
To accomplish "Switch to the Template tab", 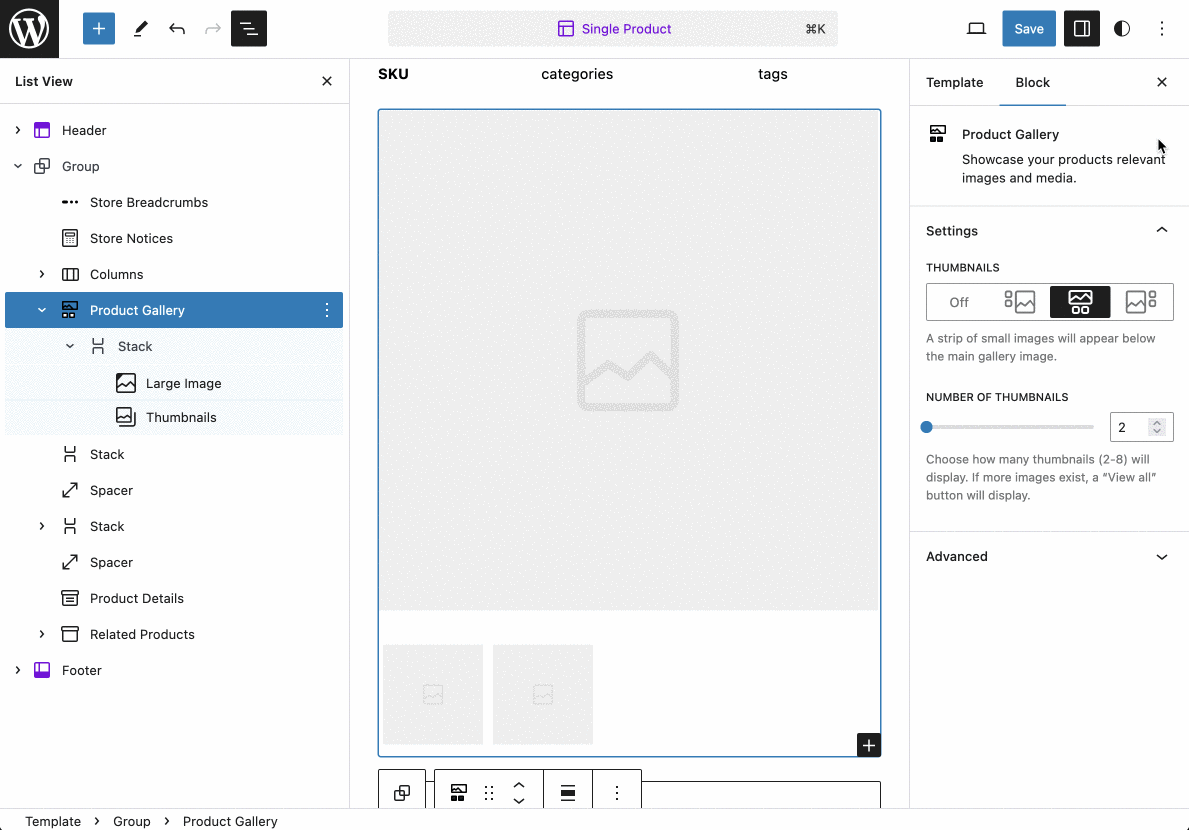I will (954, 82).
